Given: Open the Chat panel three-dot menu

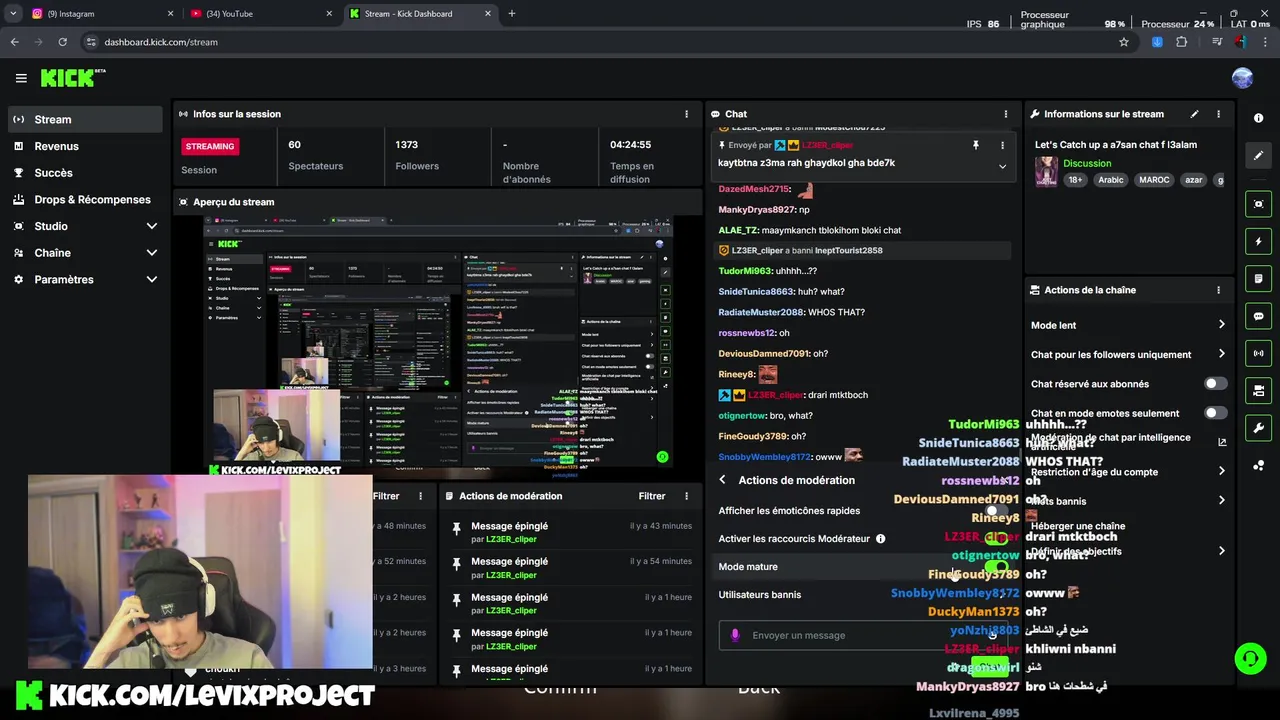Looking at the screenshot, I should pos(1005,114).
